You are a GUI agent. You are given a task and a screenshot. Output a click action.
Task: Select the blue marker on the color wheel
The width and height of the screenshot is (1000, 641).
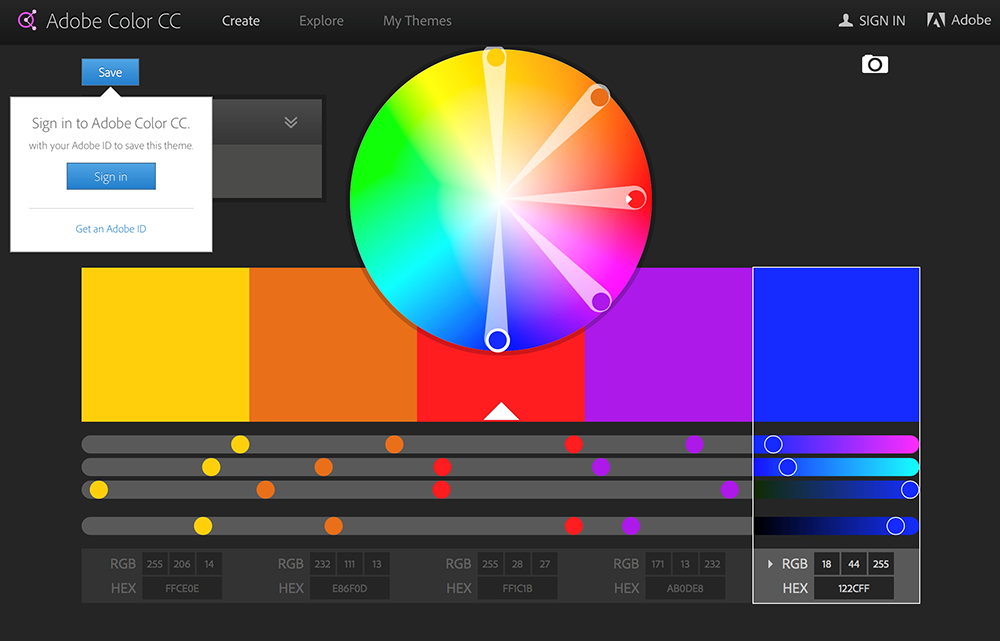click(x=497, y=341)
